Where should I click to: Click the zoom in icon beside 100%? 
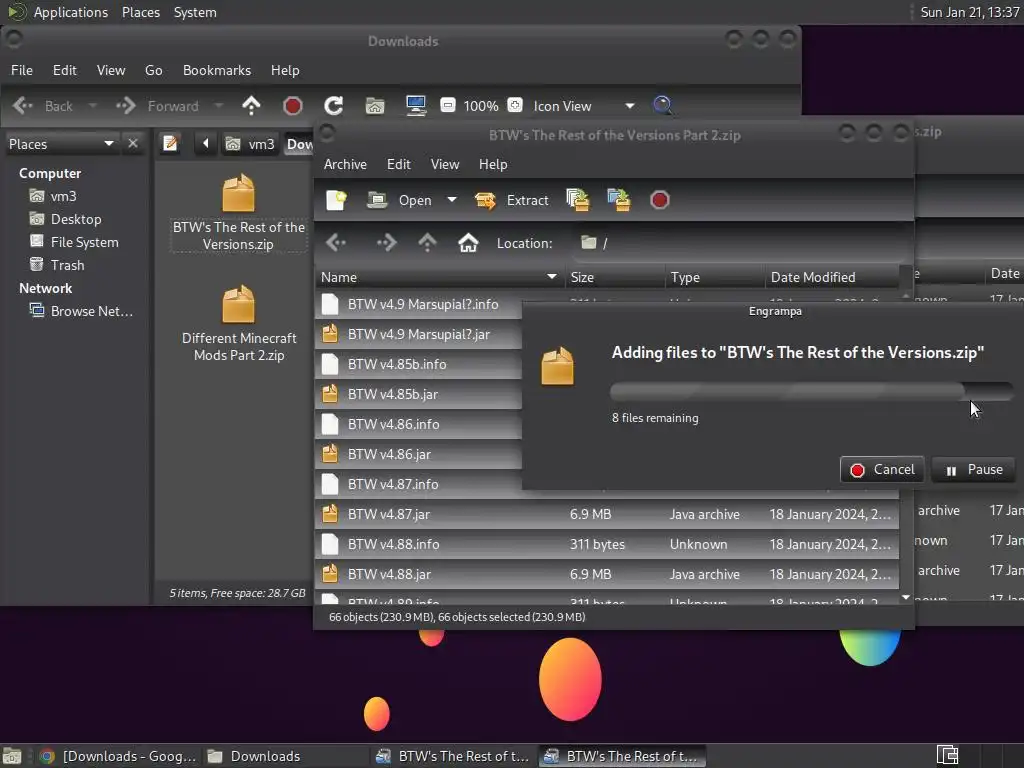tap(515, 105)
